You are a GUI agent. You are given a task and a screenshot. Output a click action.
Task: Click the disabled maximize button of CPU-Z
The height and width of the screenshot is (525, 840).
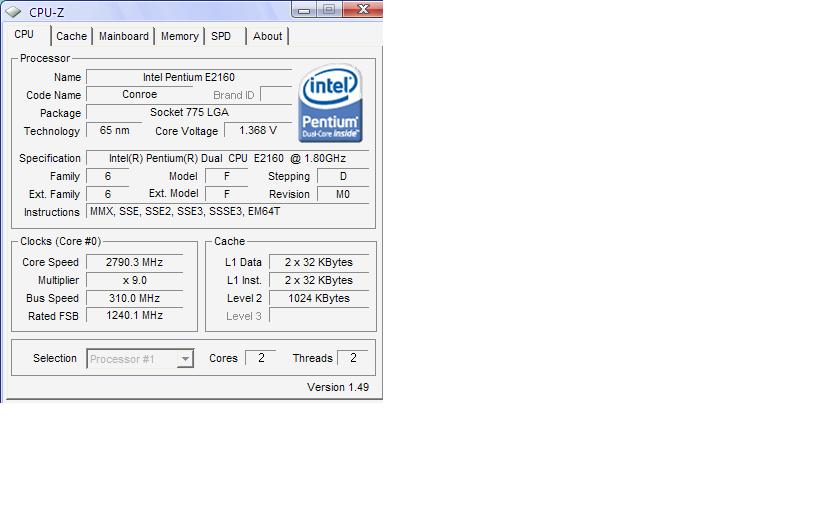[x=329, y=9]
